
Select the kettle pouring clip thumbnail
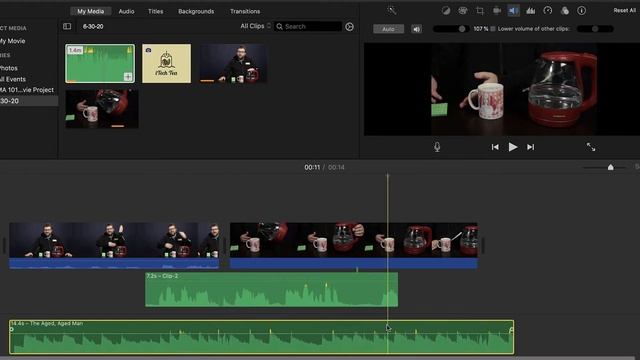click(102, 109)
